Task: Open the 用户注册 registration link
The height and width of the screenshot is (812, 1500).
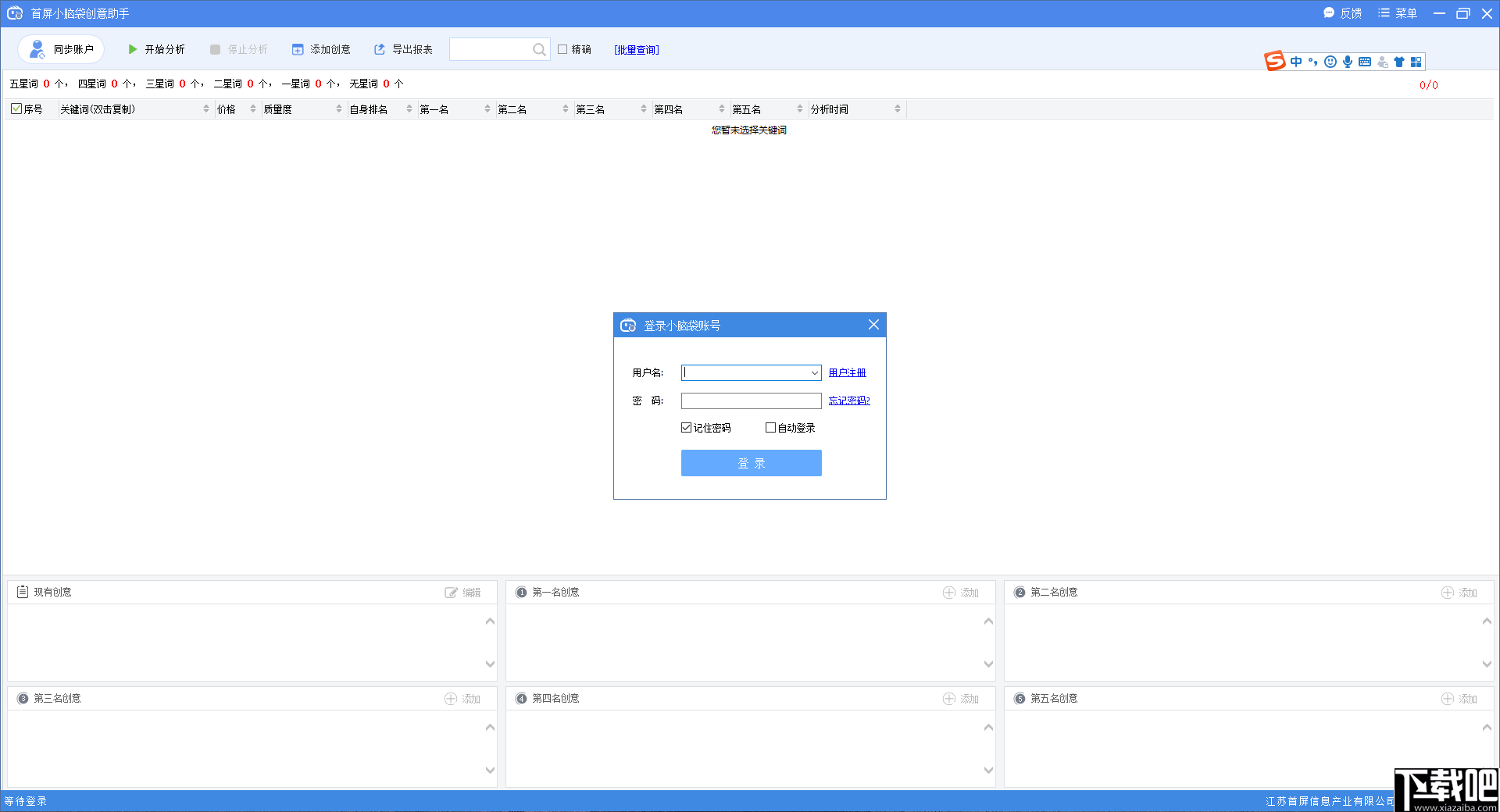Action: pyautogui.click(x=848, y=372)
